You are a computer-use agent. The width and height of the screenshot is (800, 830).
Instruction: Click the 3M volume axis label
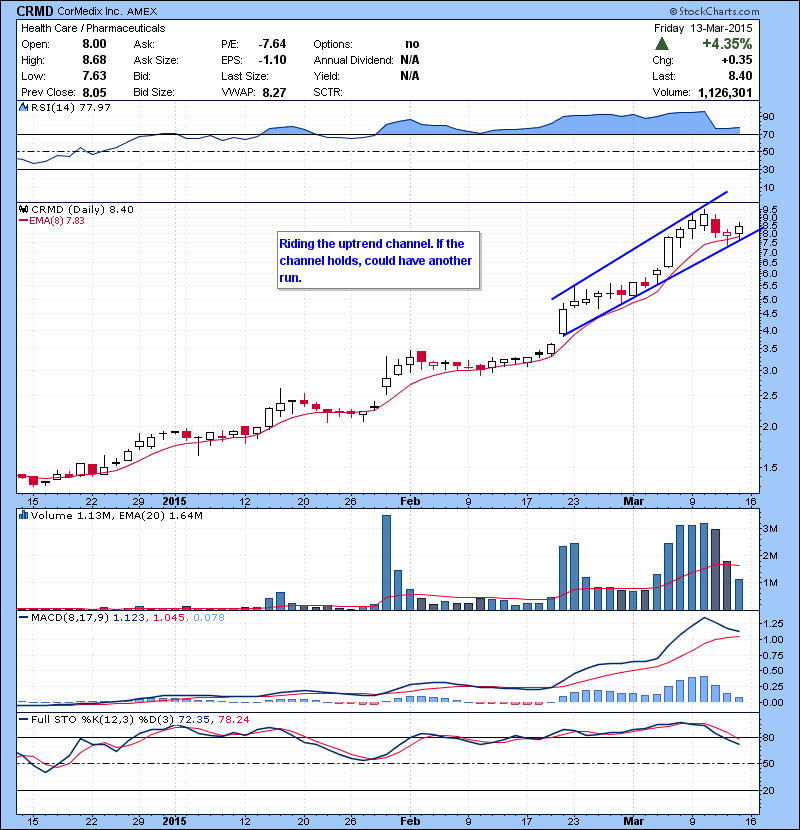770,528
